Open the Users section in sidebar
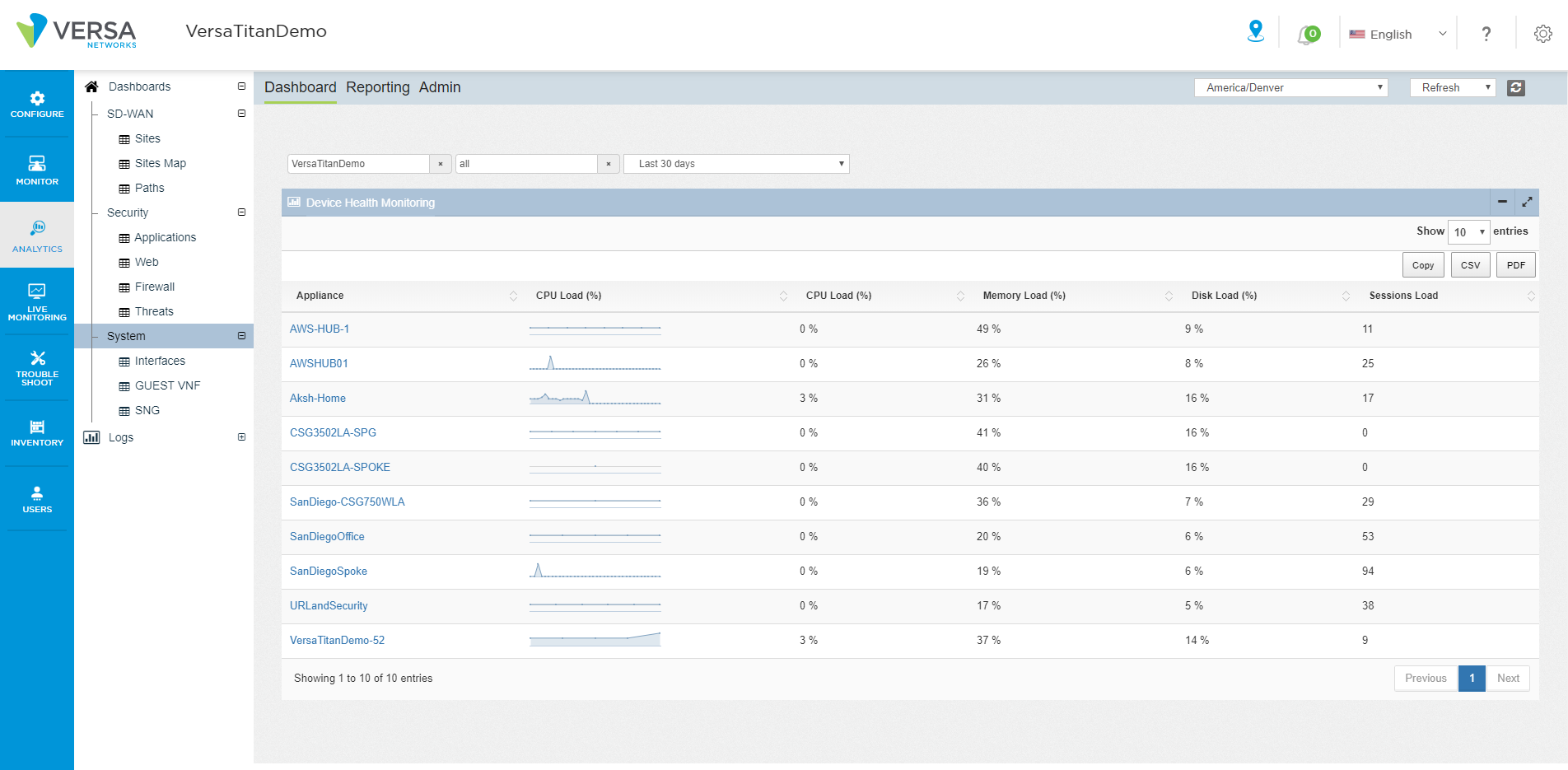Image resolution: width=1568 pixels, height=770 pixels. (37, 499)
